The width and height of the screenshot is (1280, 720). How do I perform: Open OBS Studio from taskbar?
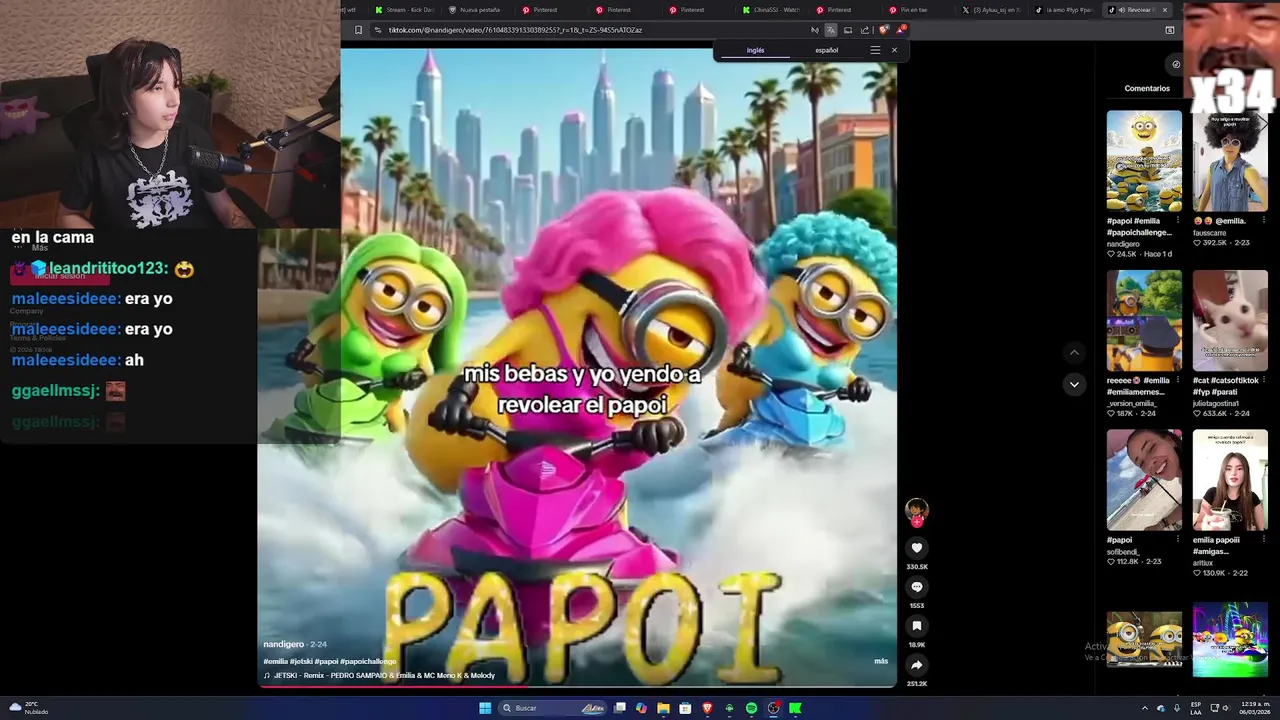773,708
